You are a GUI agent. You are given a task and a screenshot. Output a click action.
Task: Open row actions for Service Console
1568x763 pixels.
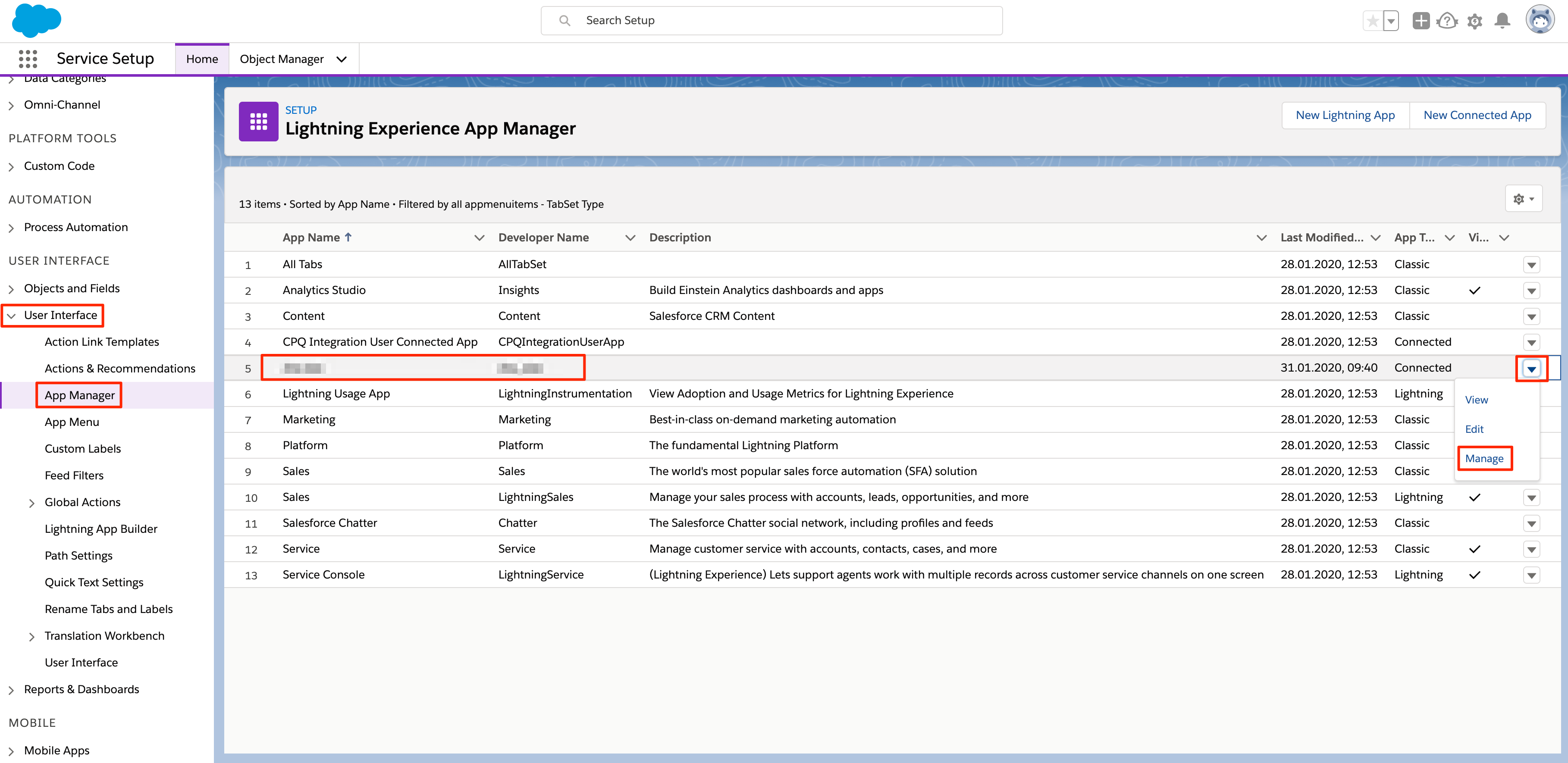(x=1531, y=575)
